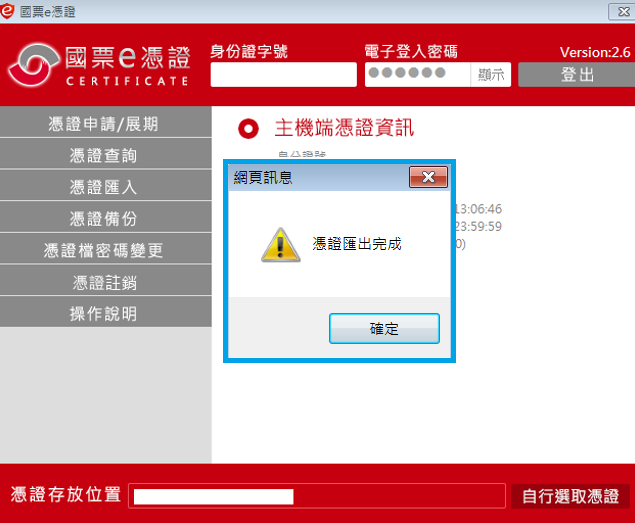635x523 pixels.
Task: Open the 憑證匯入 sidebar entry
Action: pos(105,186)
